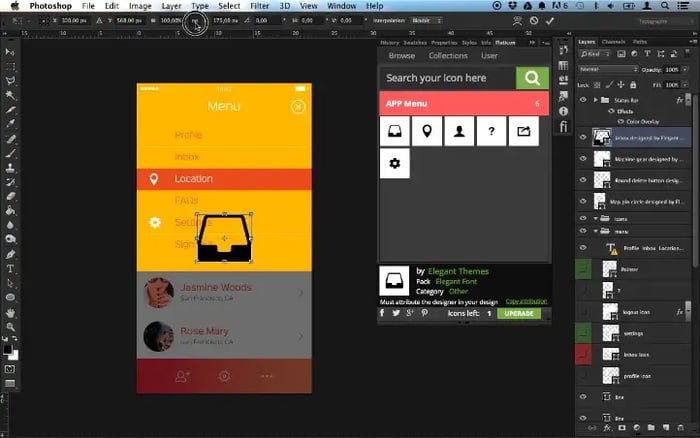Click the foreground color swatch
700x438 pixels.
7,349
